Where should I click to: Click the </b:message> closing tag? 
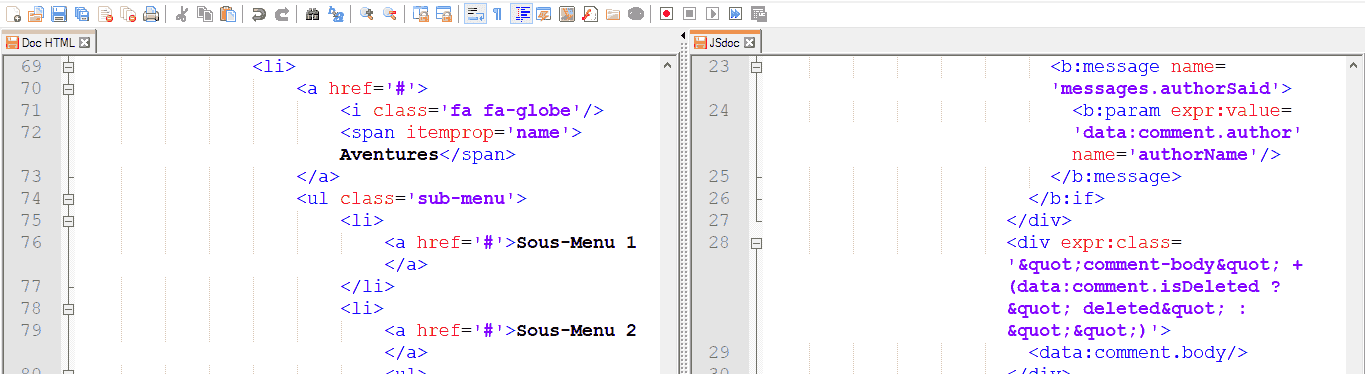tap(1116, 177)
